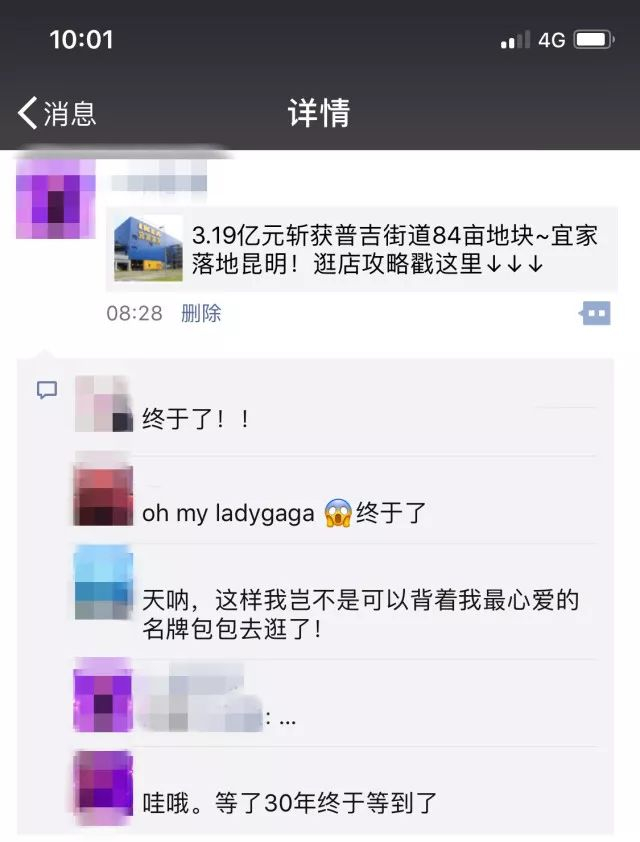
Task: Tap the back chevron arrow
Action: pyautogui.click(x=27, y=113)
